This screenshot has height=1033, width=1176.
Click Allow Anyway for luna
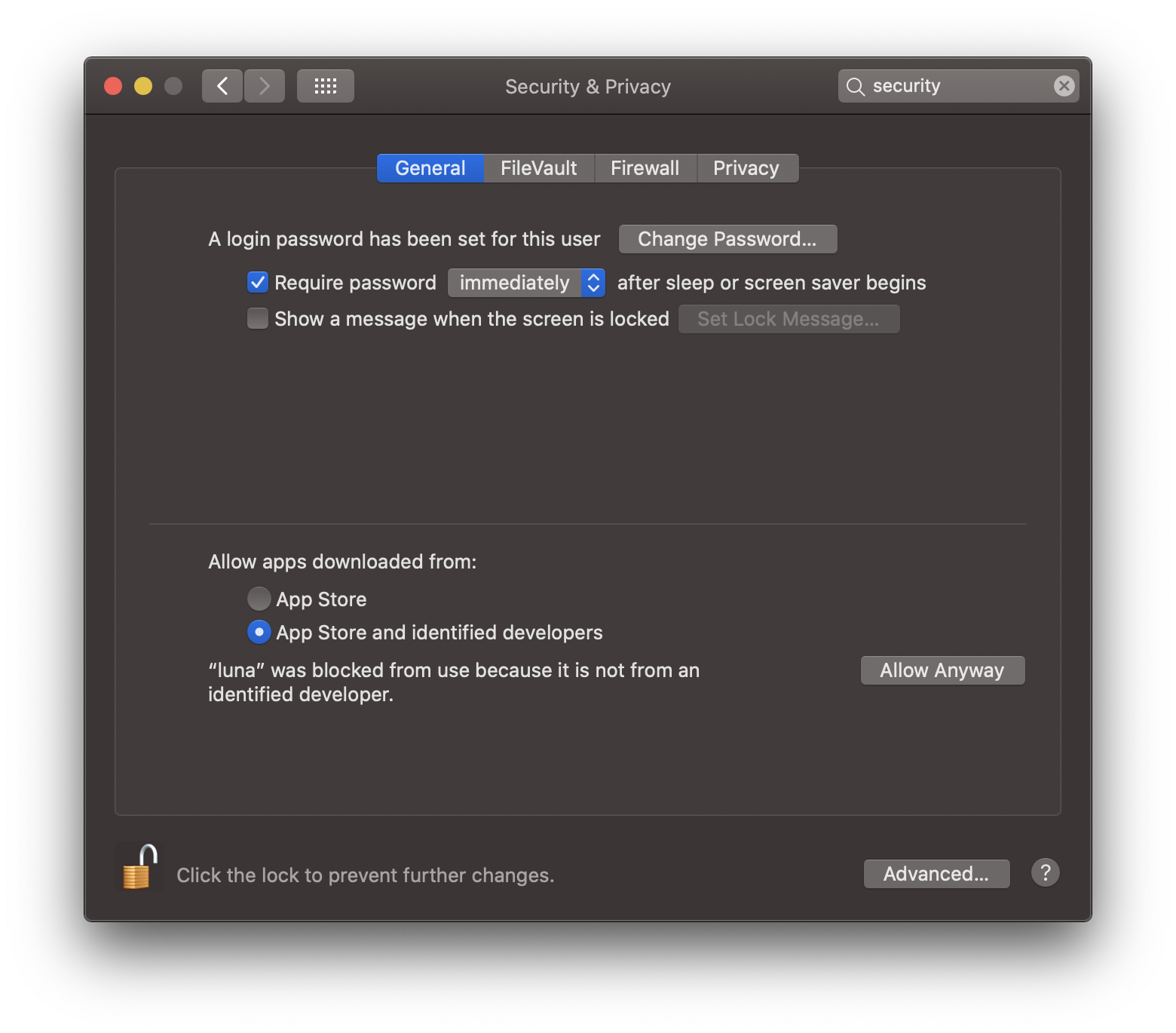[x=942, y=670]
